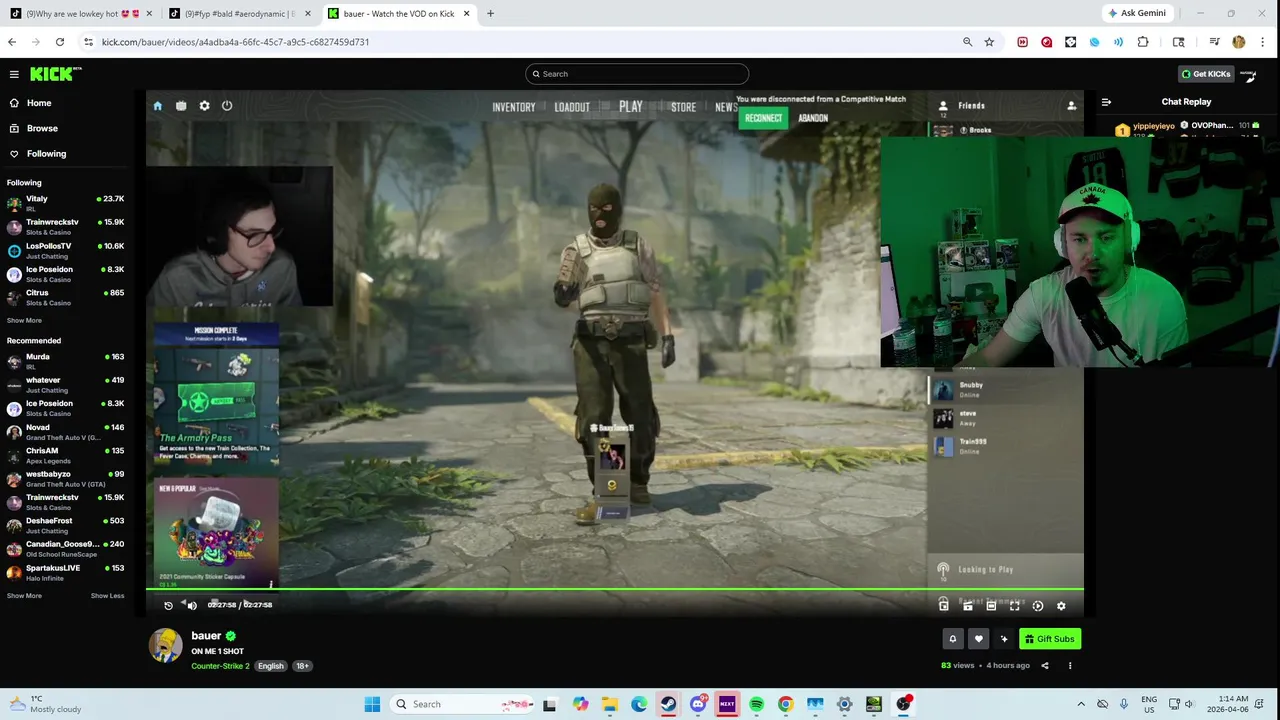The width and height of the screenshot is (1280, 720).
Task: Open the playback speed control
Action: coord(1038,605)
